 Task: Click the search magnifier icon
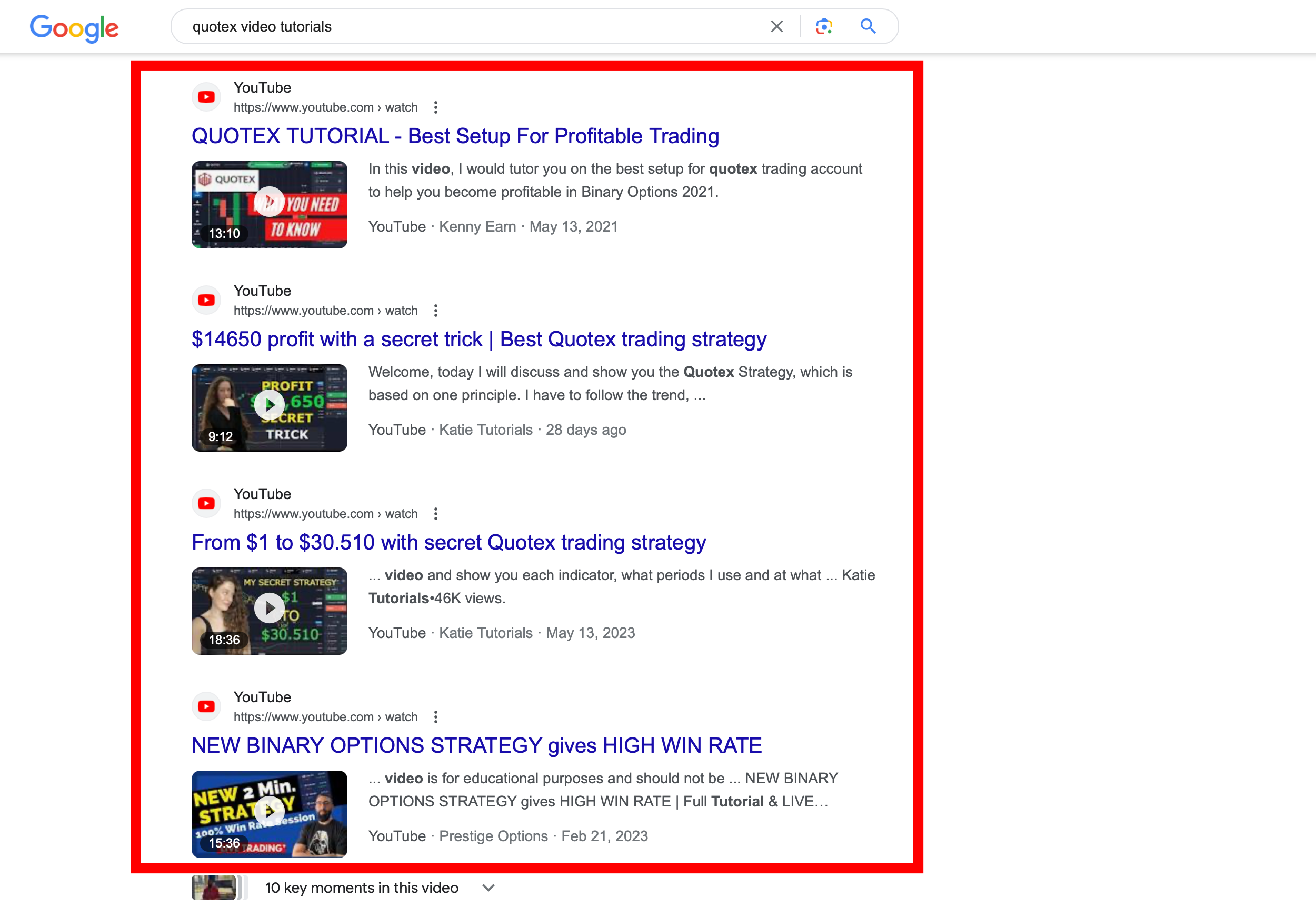[x=868, y=26]
